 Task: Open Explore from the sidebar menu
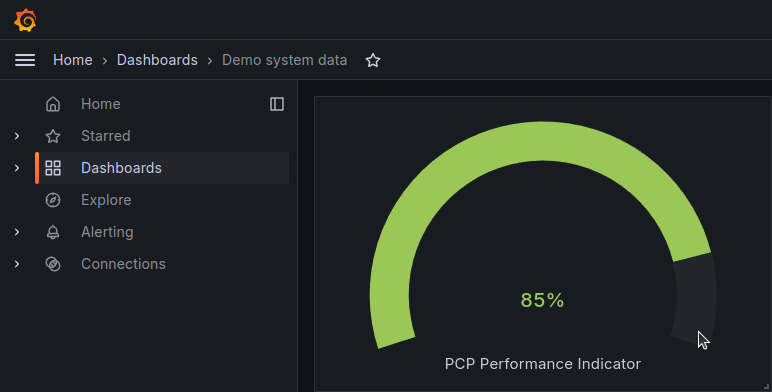106,200
